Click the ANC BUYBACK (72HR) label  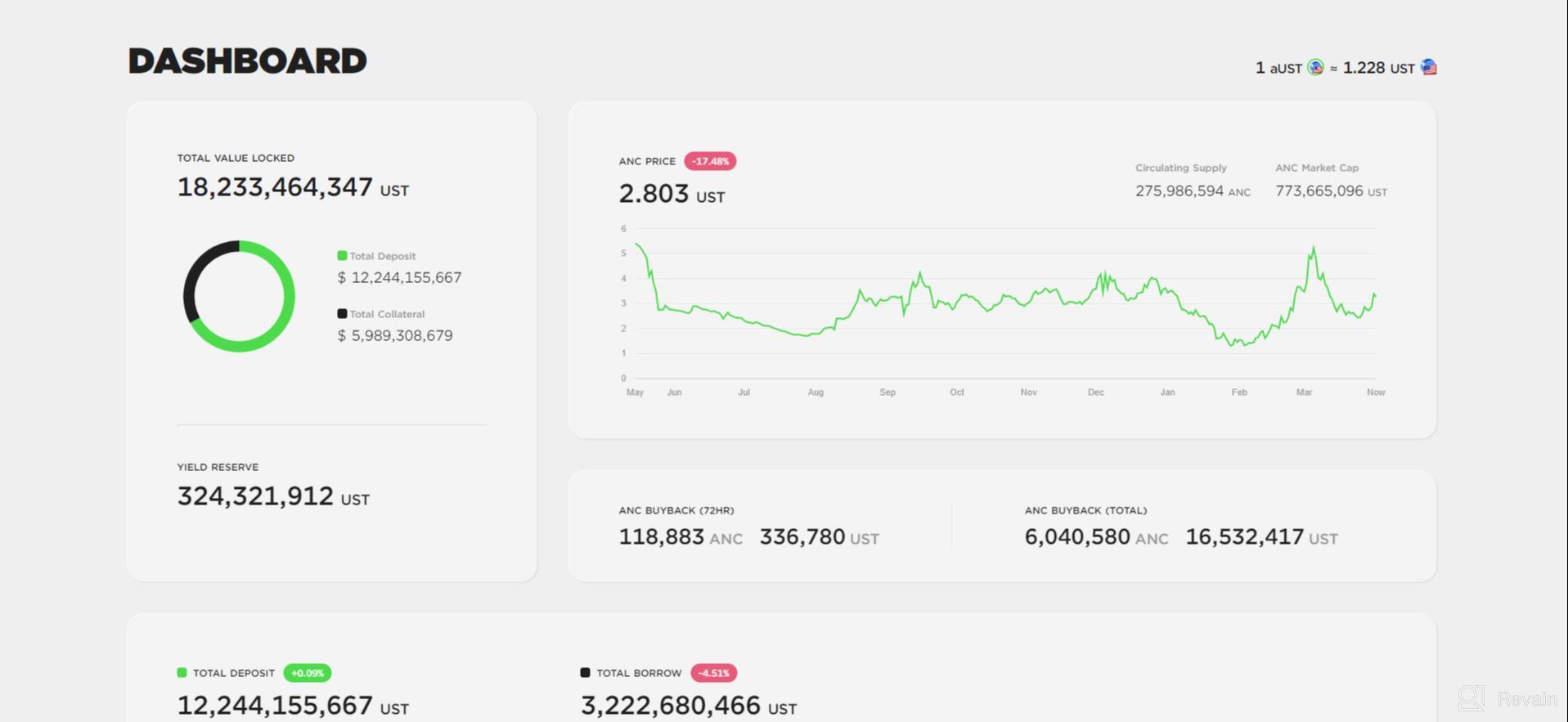(676, 510)
